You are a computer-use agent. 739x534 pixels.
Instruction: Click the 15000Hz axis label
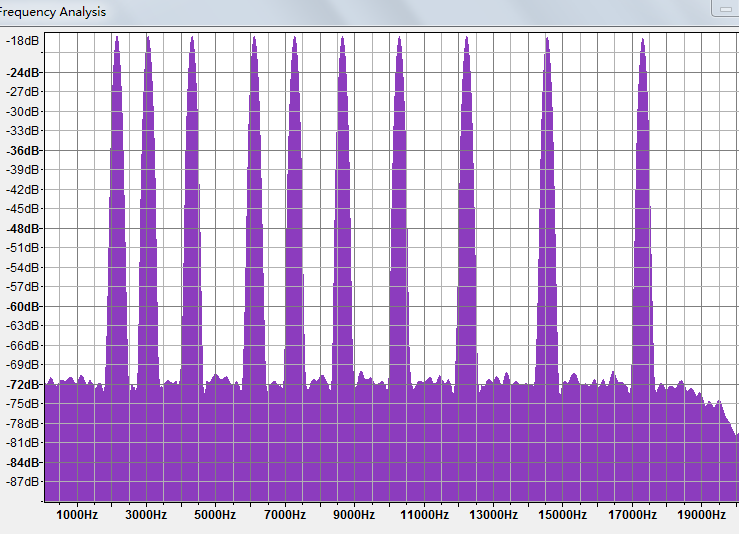tap(563, 515)
